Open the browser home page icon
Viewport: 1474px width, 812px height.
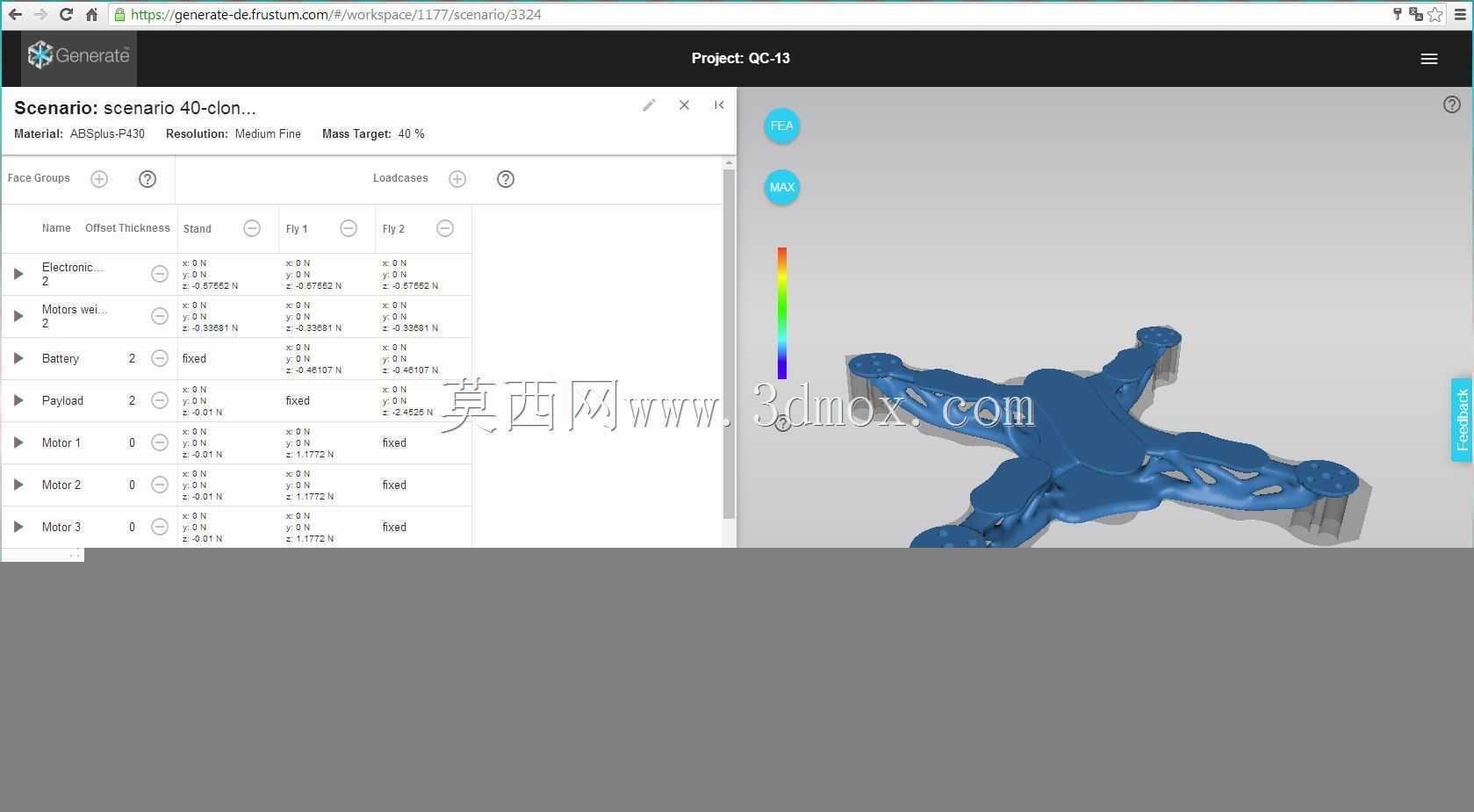tap(91, 14)
